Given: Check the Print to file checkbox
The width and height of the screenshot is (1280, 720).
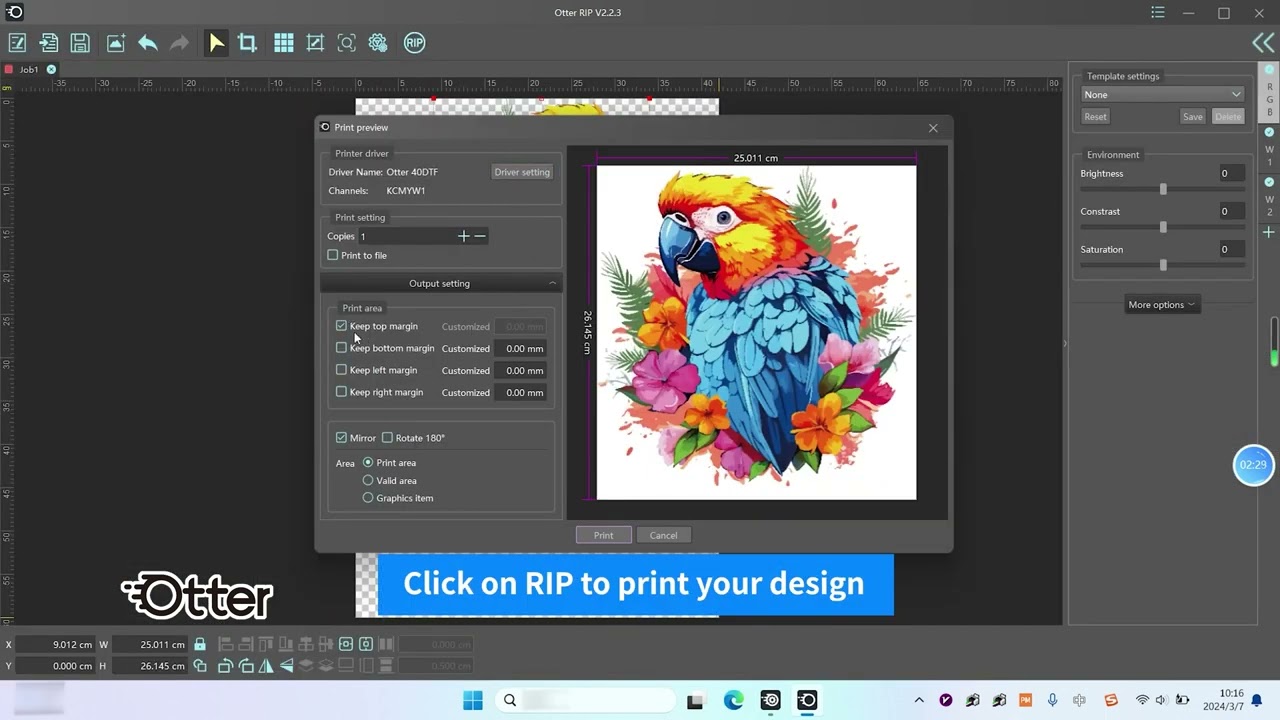Looking at the screenshot, I should 333,255.
